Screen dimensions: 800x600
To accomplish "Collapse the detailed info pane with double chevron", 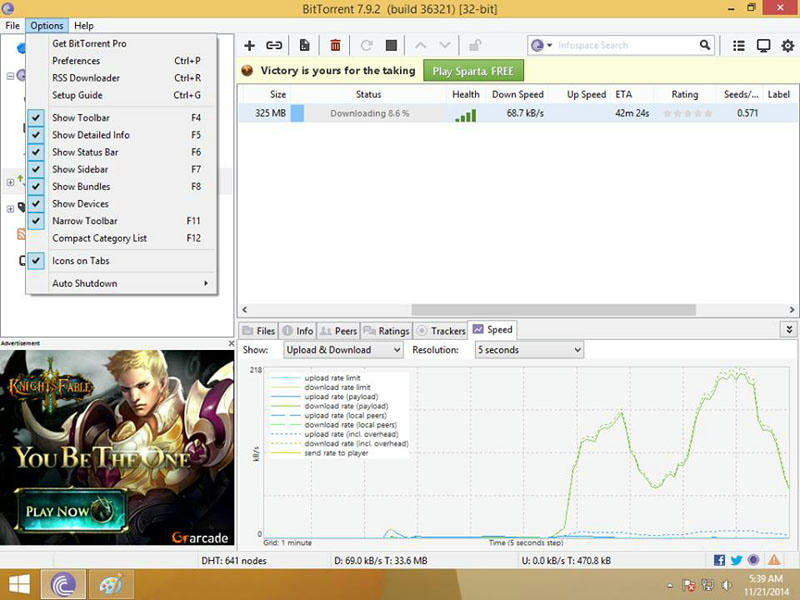I will (789, 330).
